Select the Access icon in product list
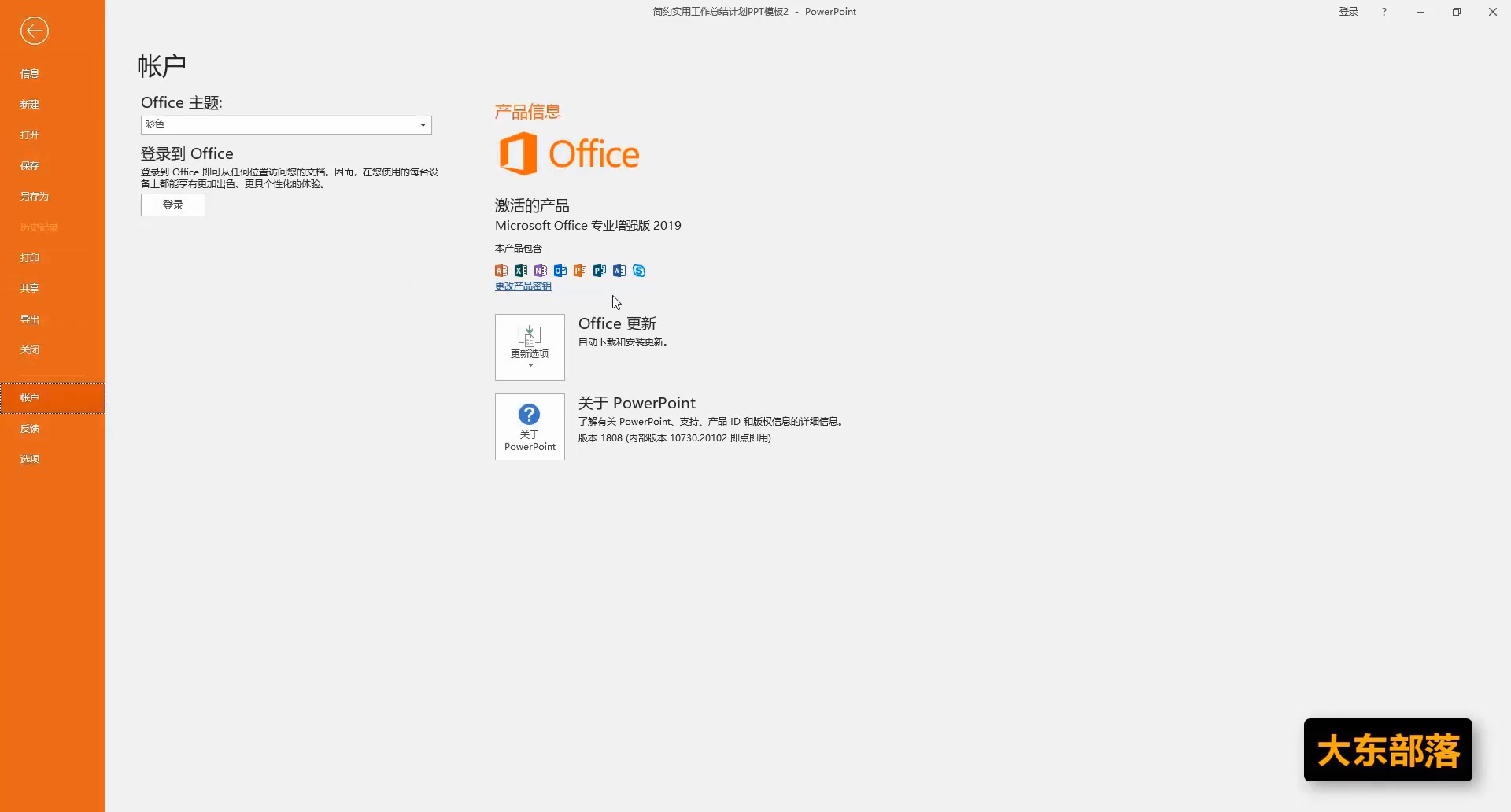 [x=501, y=271]
